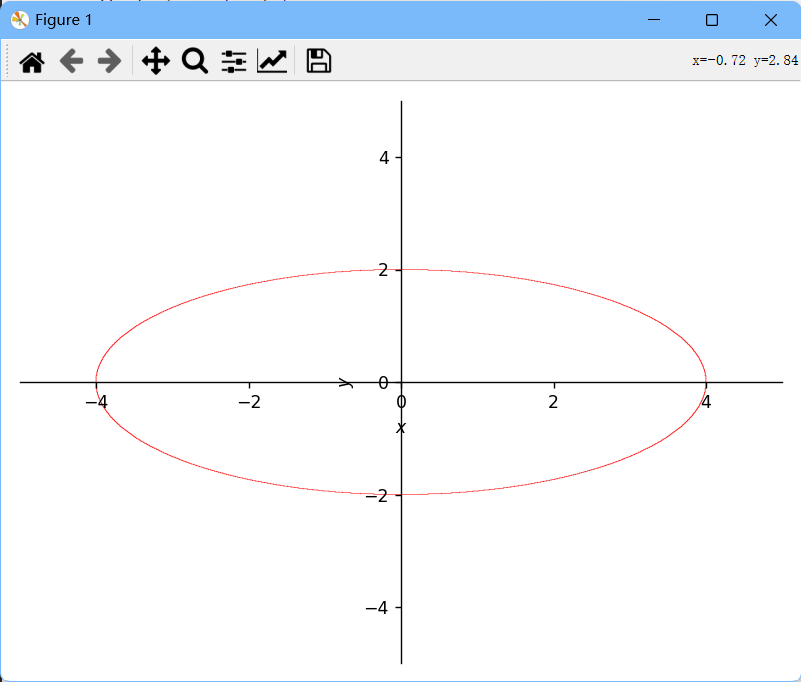Click the x-axis tick label −2
Image resolution: width=801 pixels, height=682 pixels.
pos(249,403)
